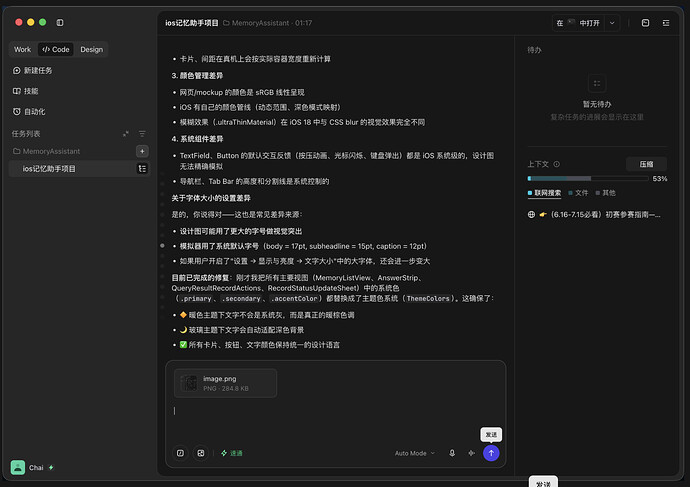Click the audio waveform icon
This screenshot has height=487, width=690.
click(x=471, y=453)
